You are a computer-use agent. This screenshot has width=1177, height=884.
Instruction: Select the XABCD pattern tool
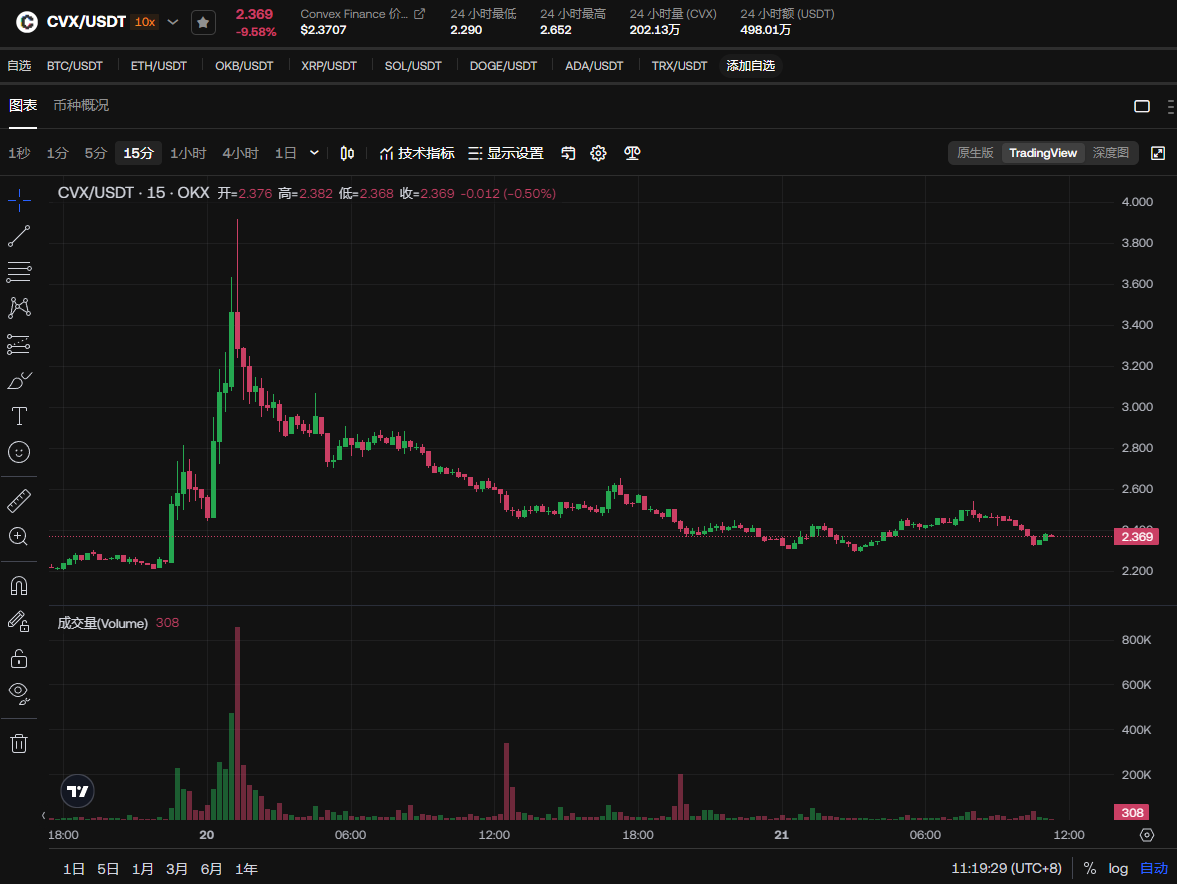19,308
